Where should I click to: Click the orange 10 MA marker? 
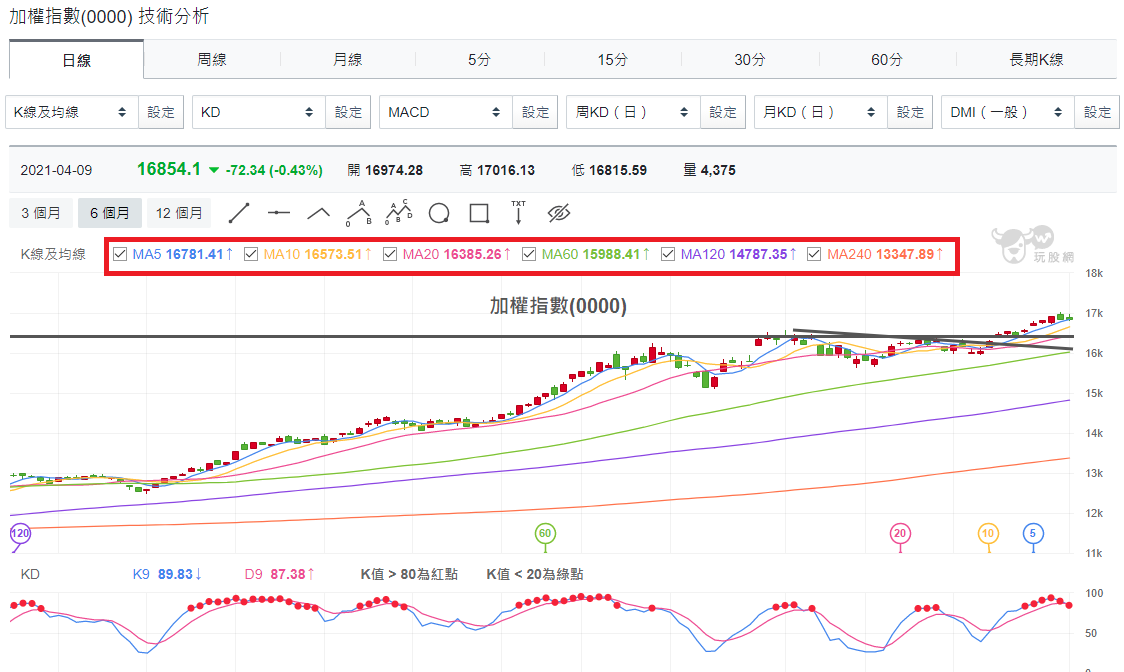[989, 533]
